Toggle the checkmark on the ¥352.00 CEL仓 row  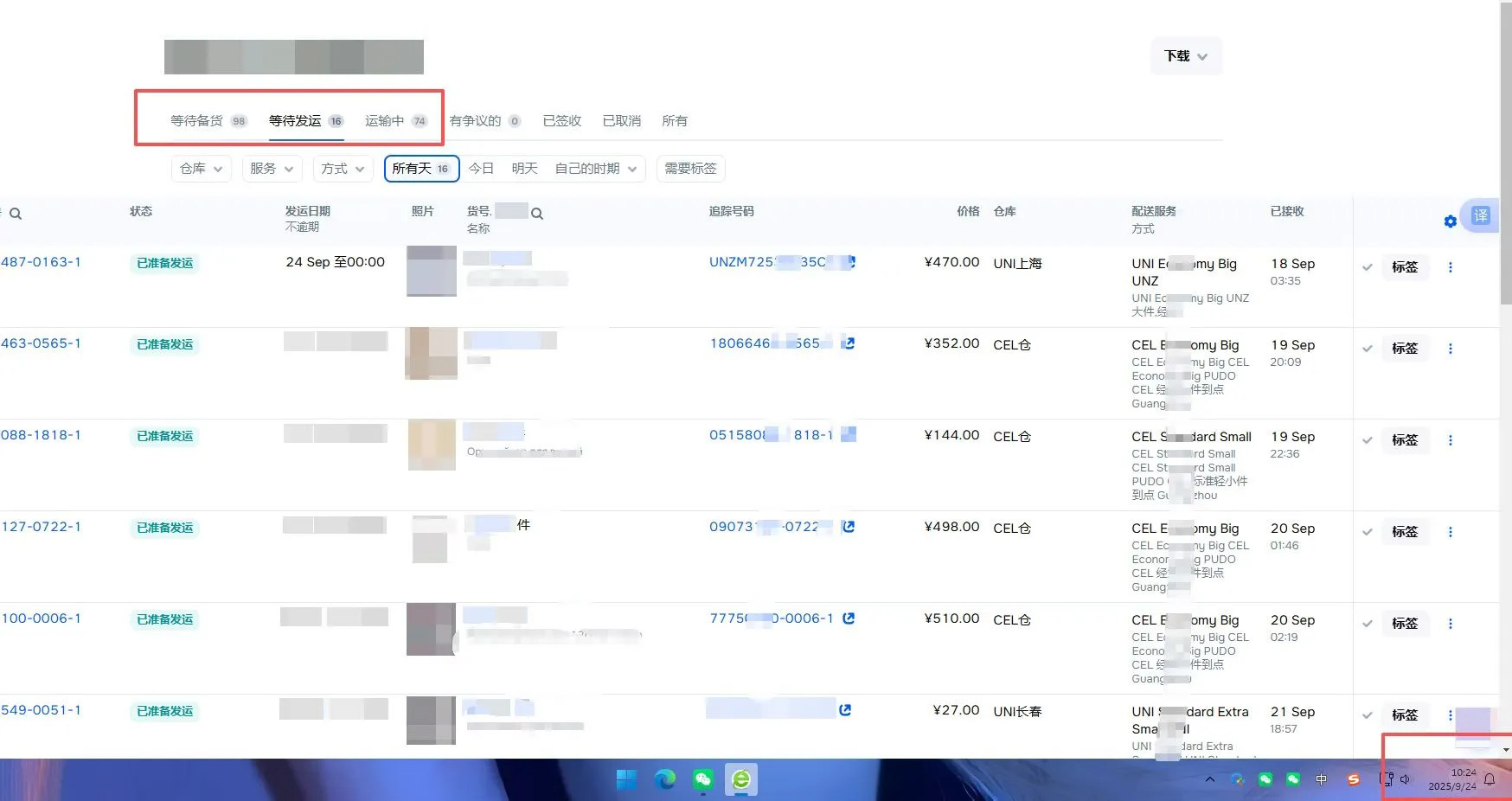pyautogui.click(x=1367, y=349)
